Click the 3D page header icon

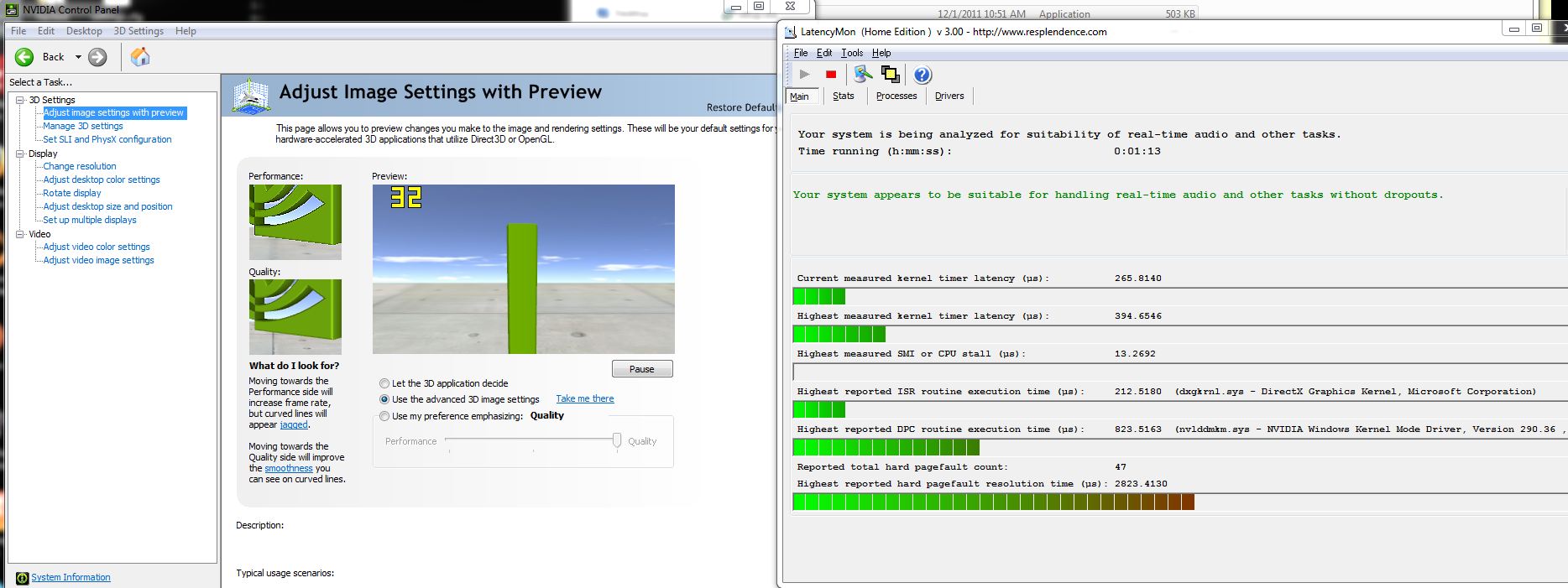tap(251, 95)
